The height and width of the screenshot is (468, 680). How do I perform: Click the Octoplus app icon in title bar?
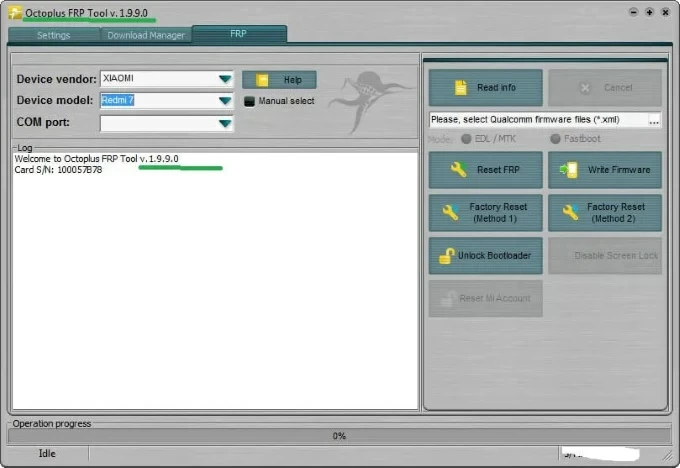15,12
